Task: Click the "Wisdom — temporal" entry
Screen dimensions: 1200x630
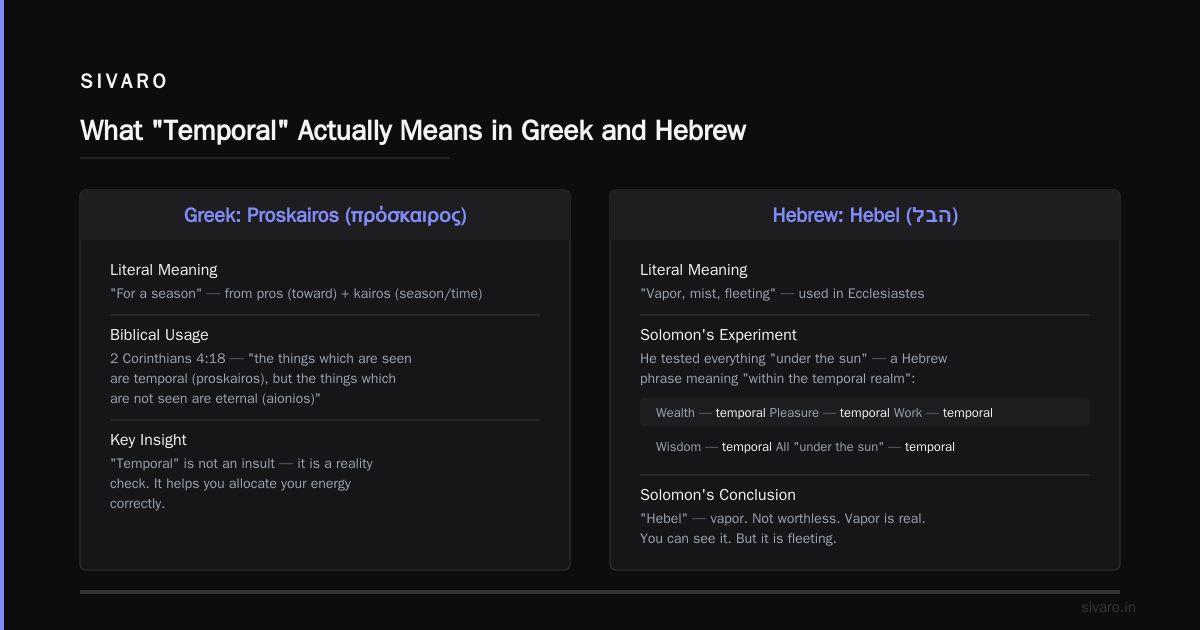Action: pos(714,447)
